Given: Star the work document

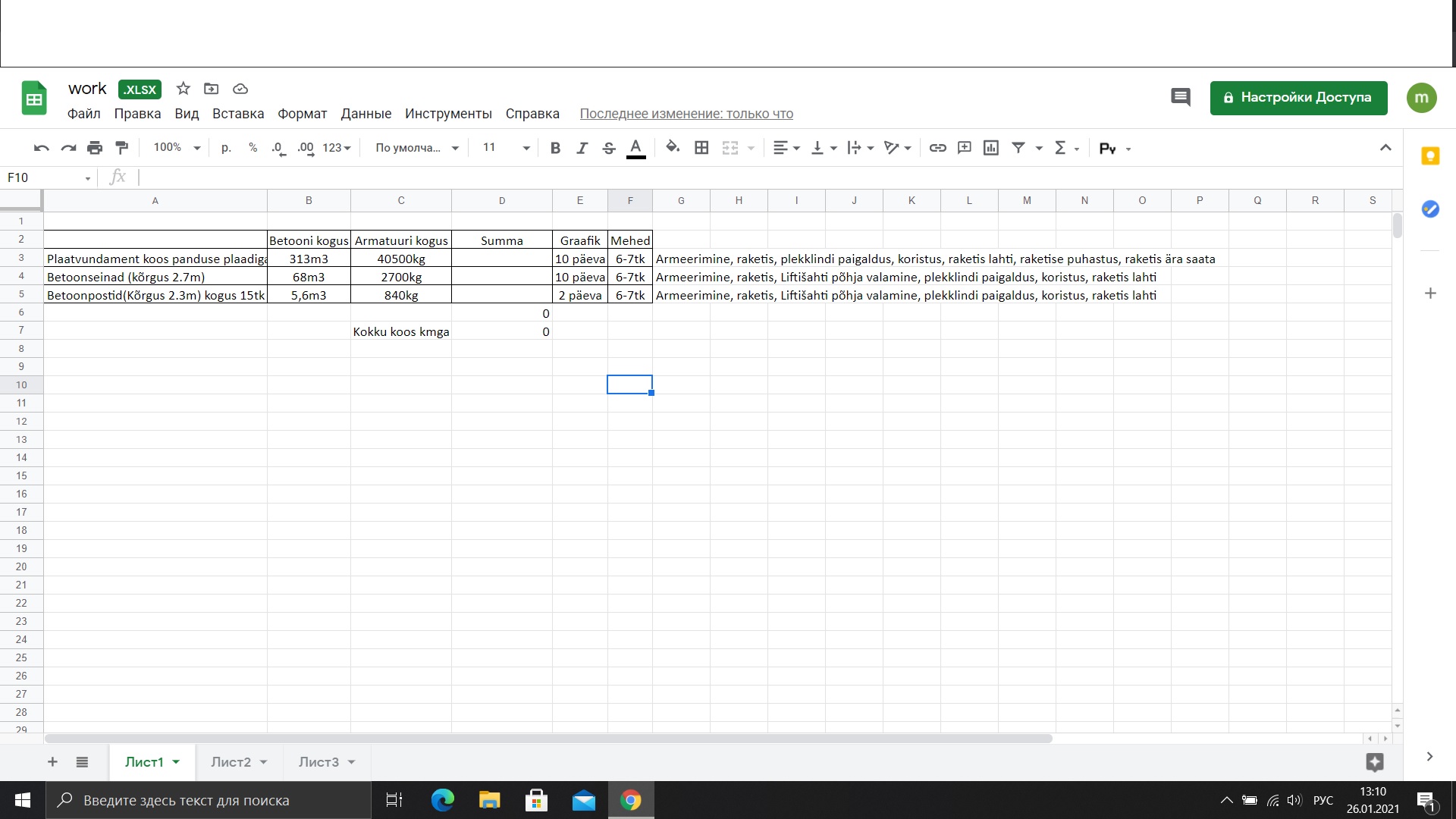Looking at the screenshot, I should (183, 89).
